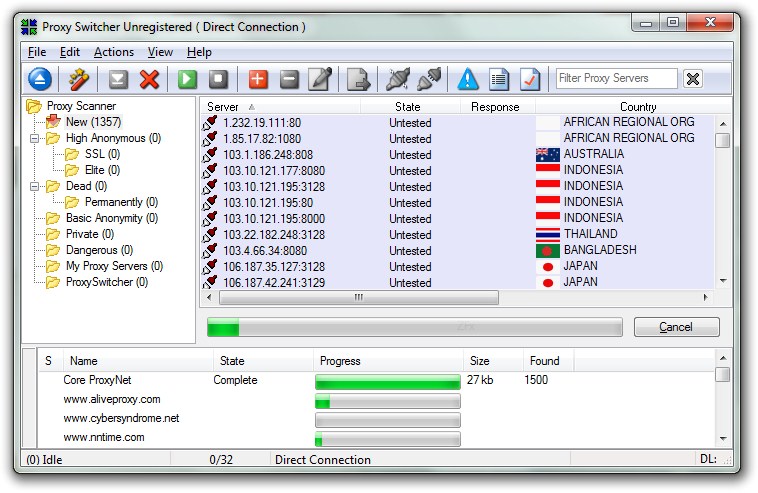Select proxy 106.187.42.241:3129 row
The image size is (758, 493).
pos(457,282)
